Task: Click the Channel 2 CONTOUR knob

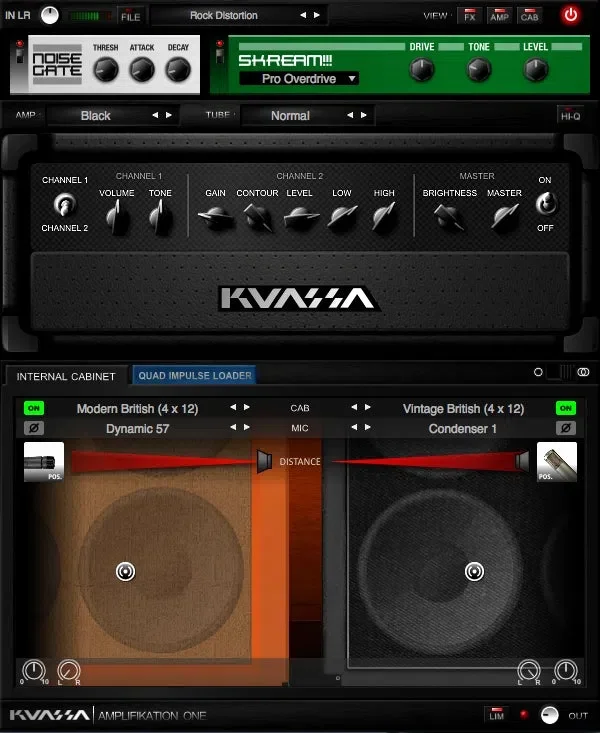Action: 258,217
